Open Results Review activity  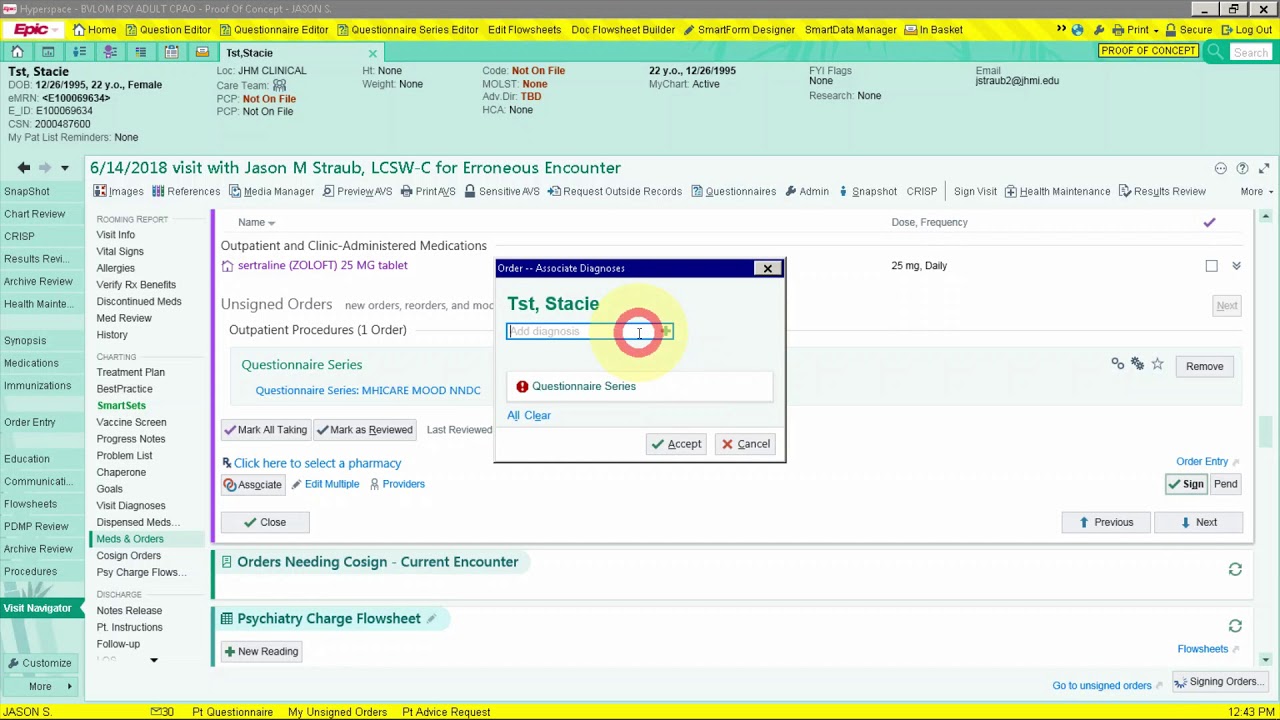tap(1161, 191)
